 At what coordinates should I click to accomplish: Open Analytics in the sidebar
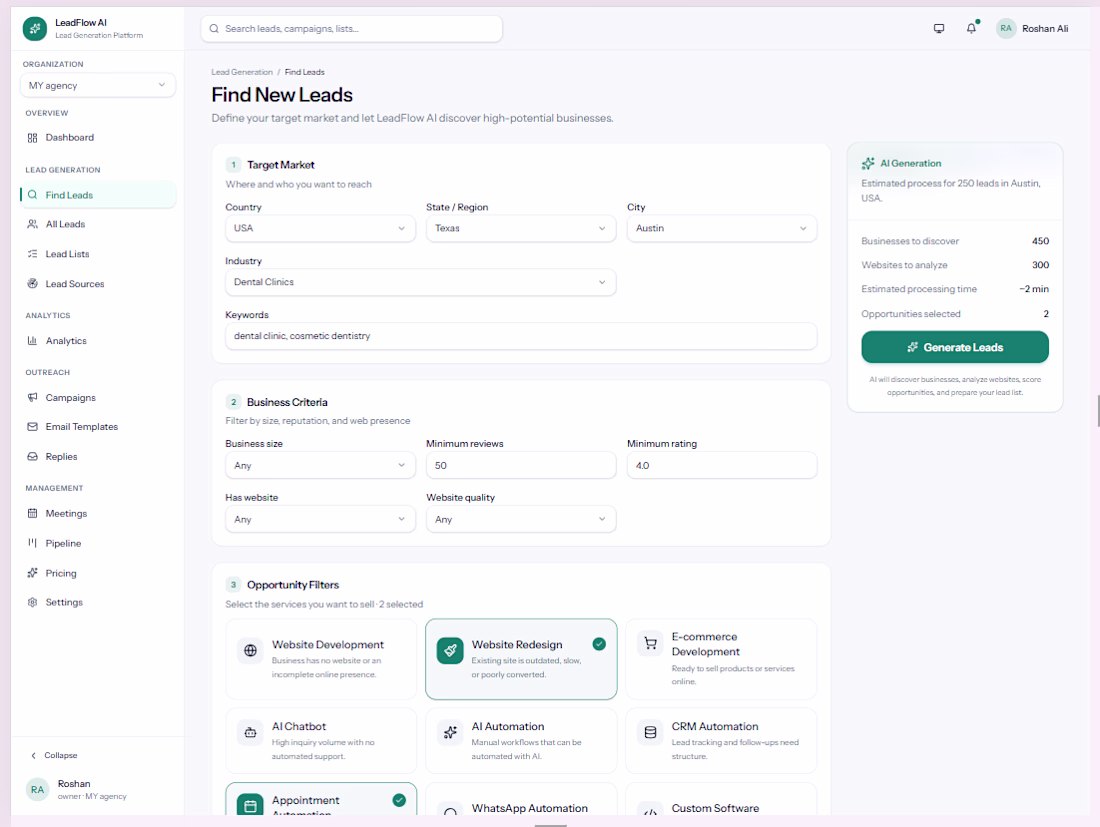coord(98,341)
